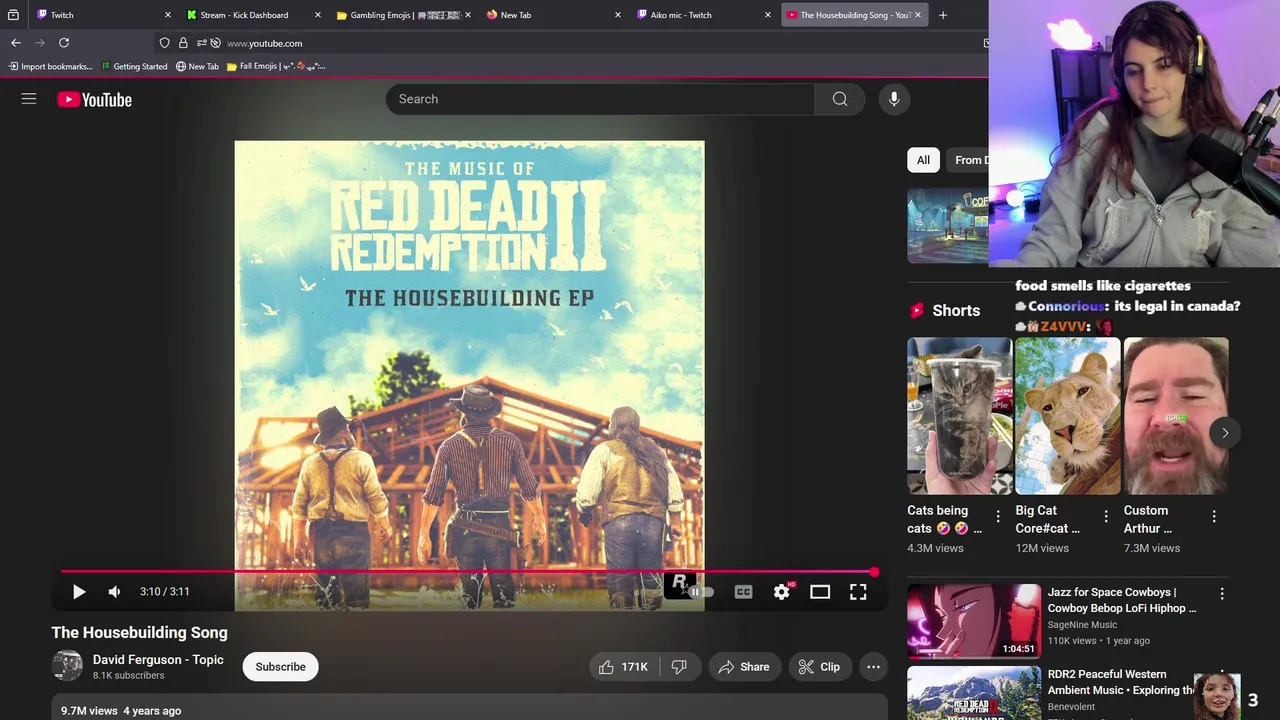Click the Shorts section logo icon

[917, 311]
